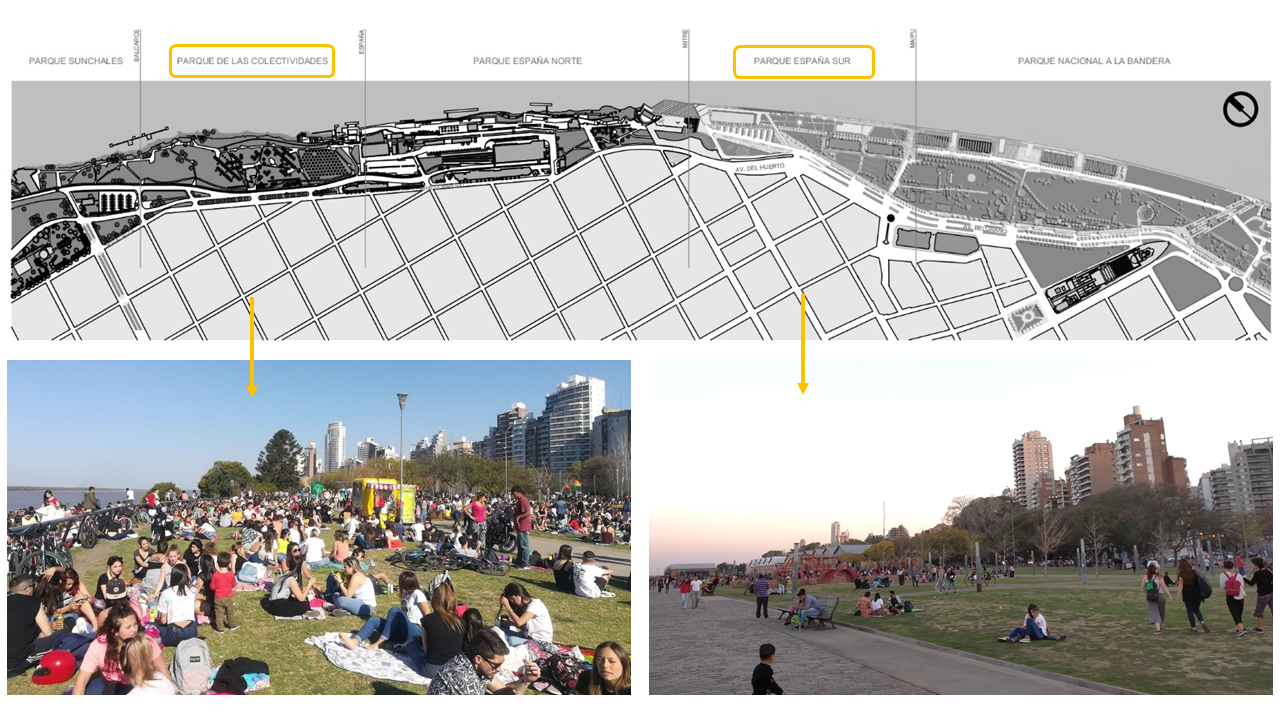Click the Parque Nacional a la Bandera label
The image size is (1280, 720).
pyautogui.click(x=1093, y=61)
